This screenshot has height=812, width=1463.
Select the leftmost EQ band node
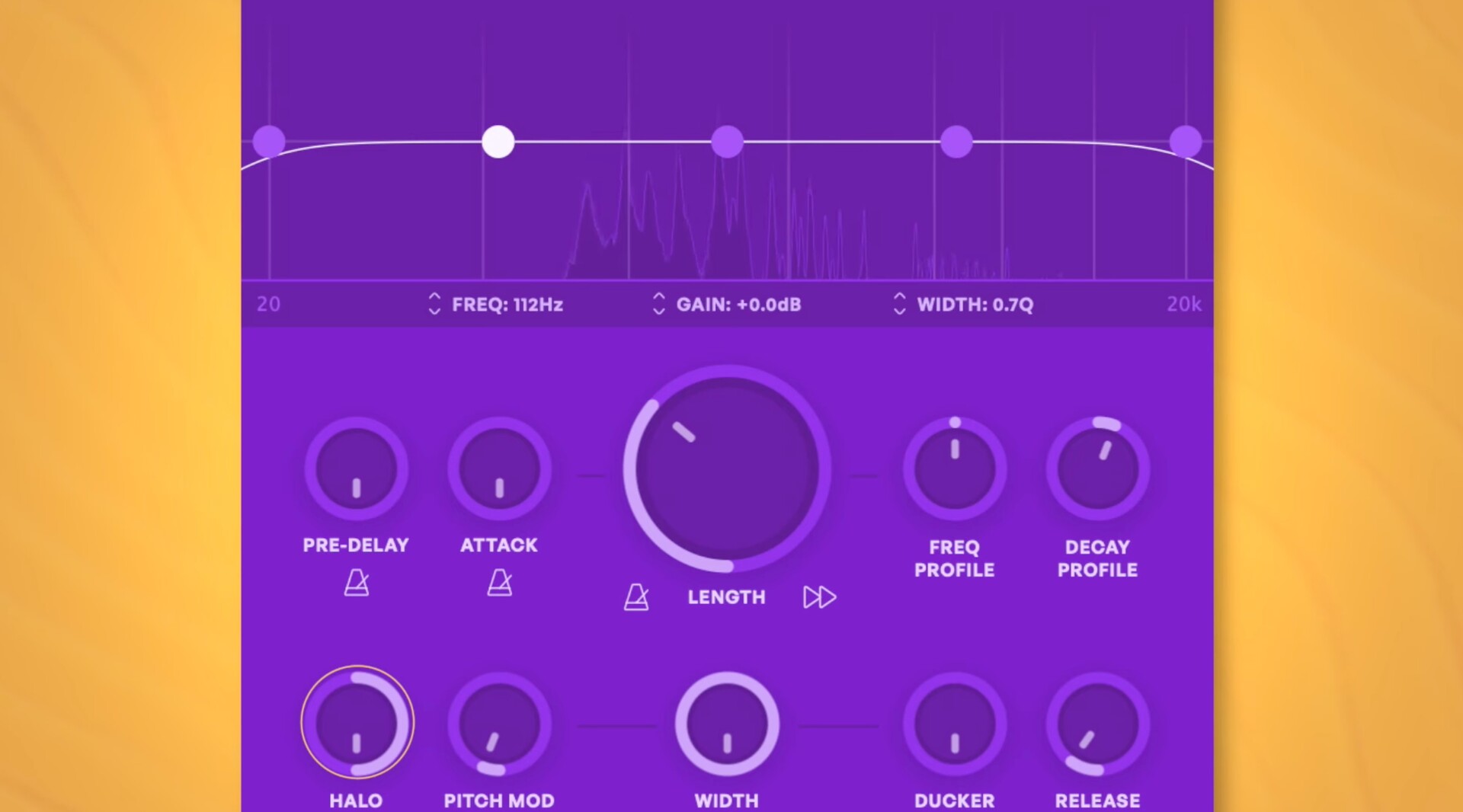269,142
